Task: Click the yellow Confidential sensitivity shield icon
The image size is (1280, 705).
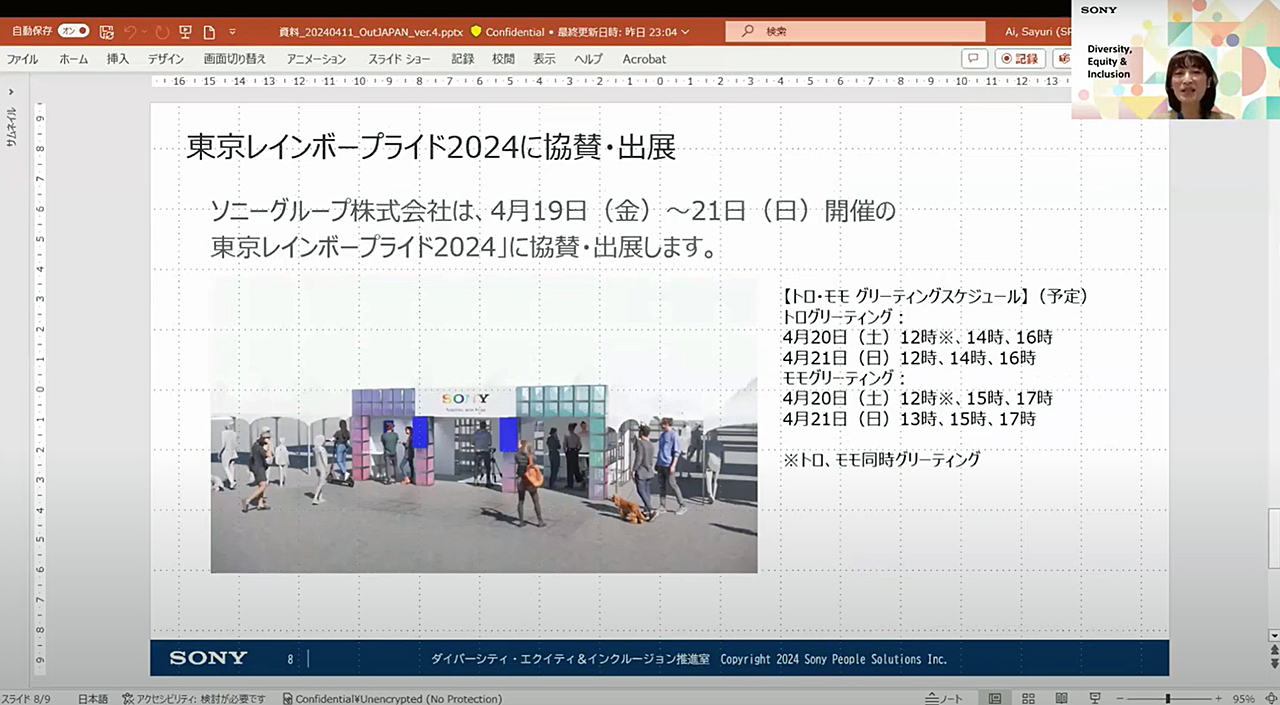Action: (x=477, y=32)
